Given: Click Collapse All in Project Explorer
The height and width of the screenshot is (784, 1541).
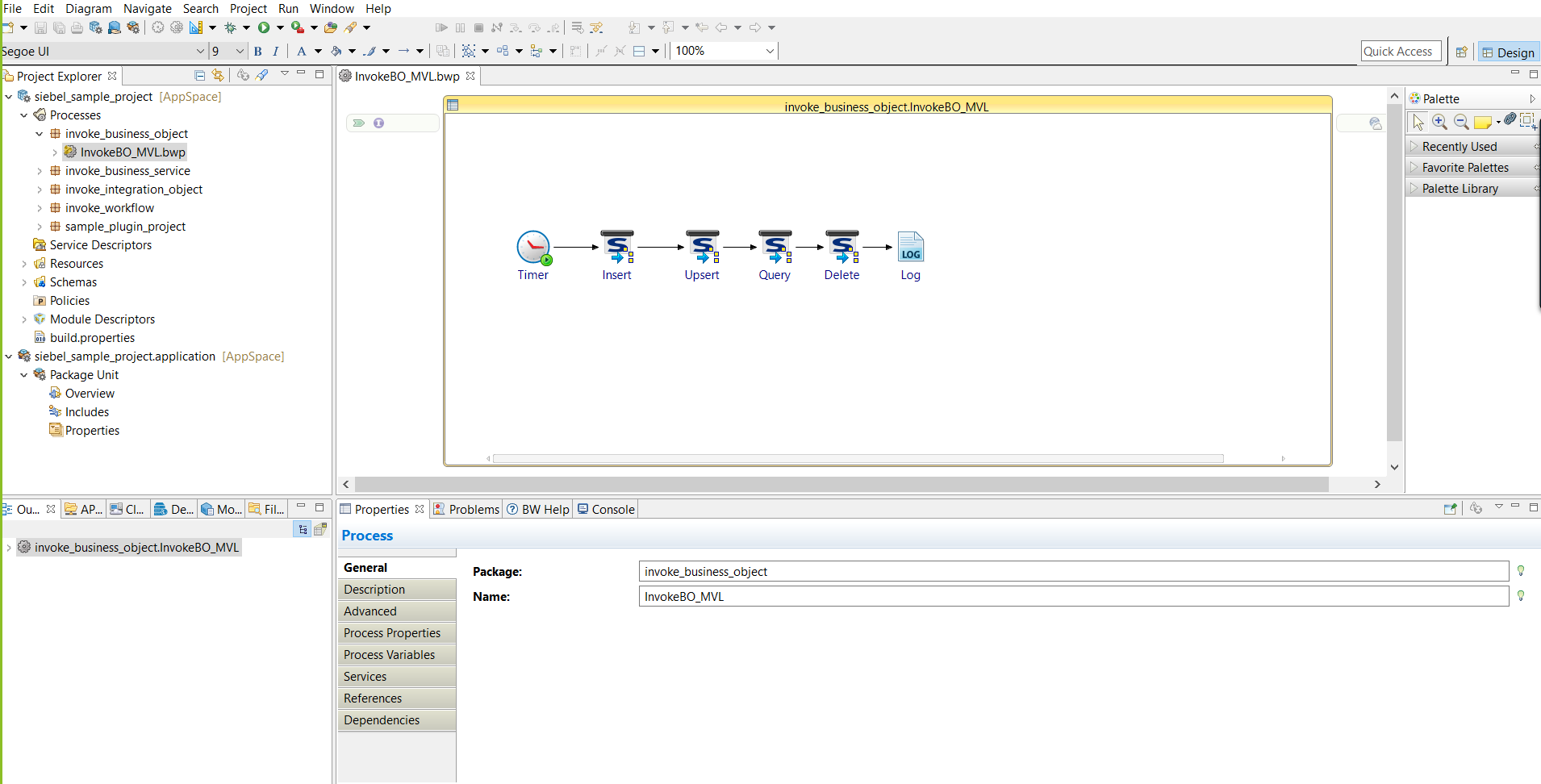Looking at the screenshot, I should (x=199, y=75).
